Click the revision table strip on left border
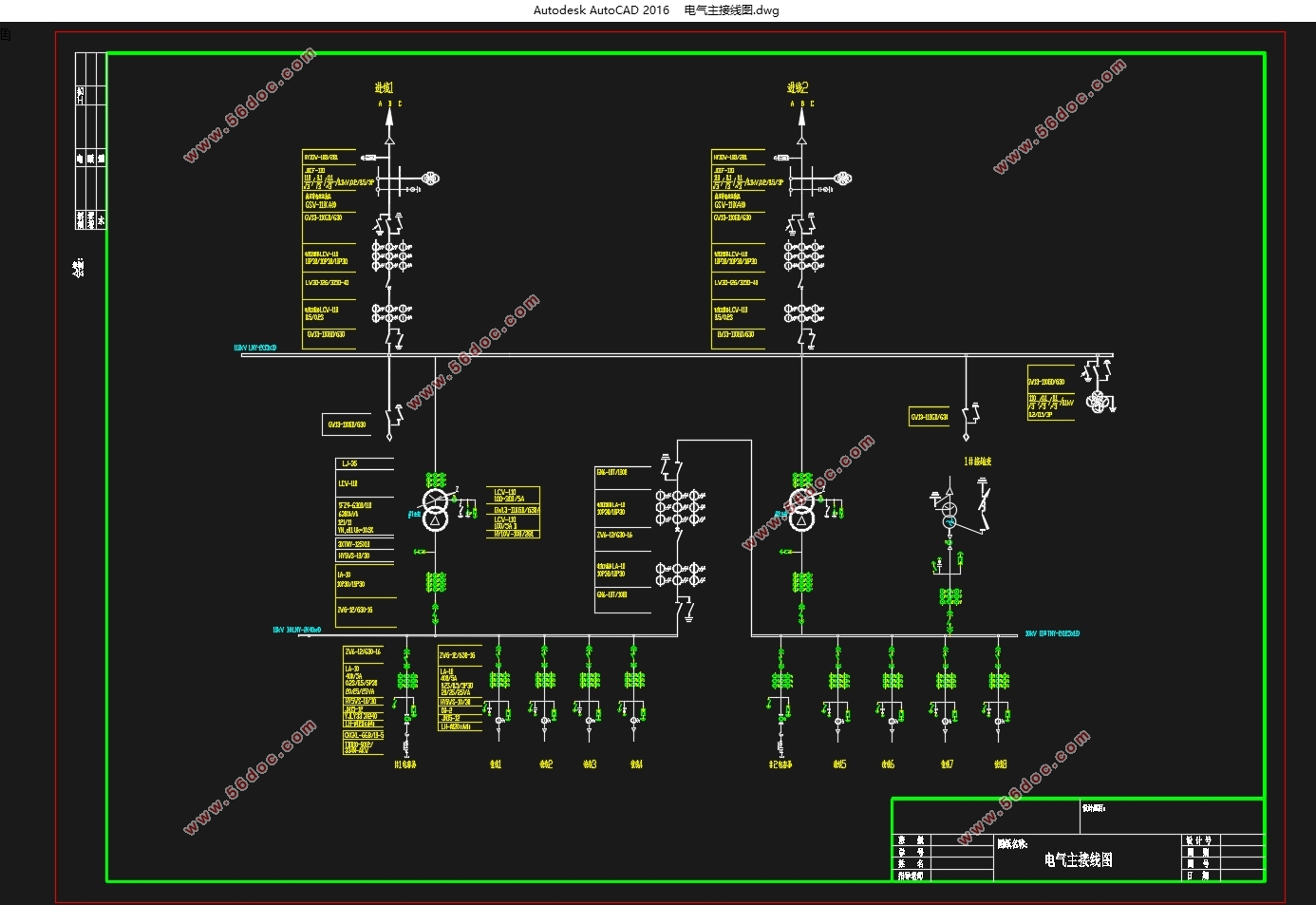Image resolution: width=1316 pixels, height=905 pixels. [90, 141]
